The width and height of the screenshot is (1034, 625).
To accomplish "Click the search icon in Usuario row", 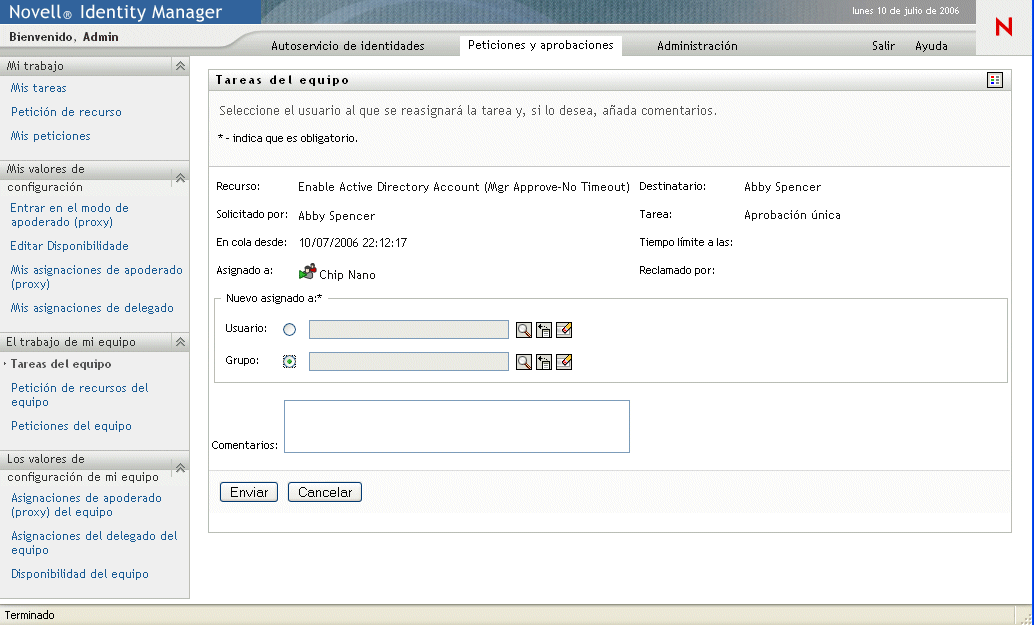I will (x=524, y=330).
